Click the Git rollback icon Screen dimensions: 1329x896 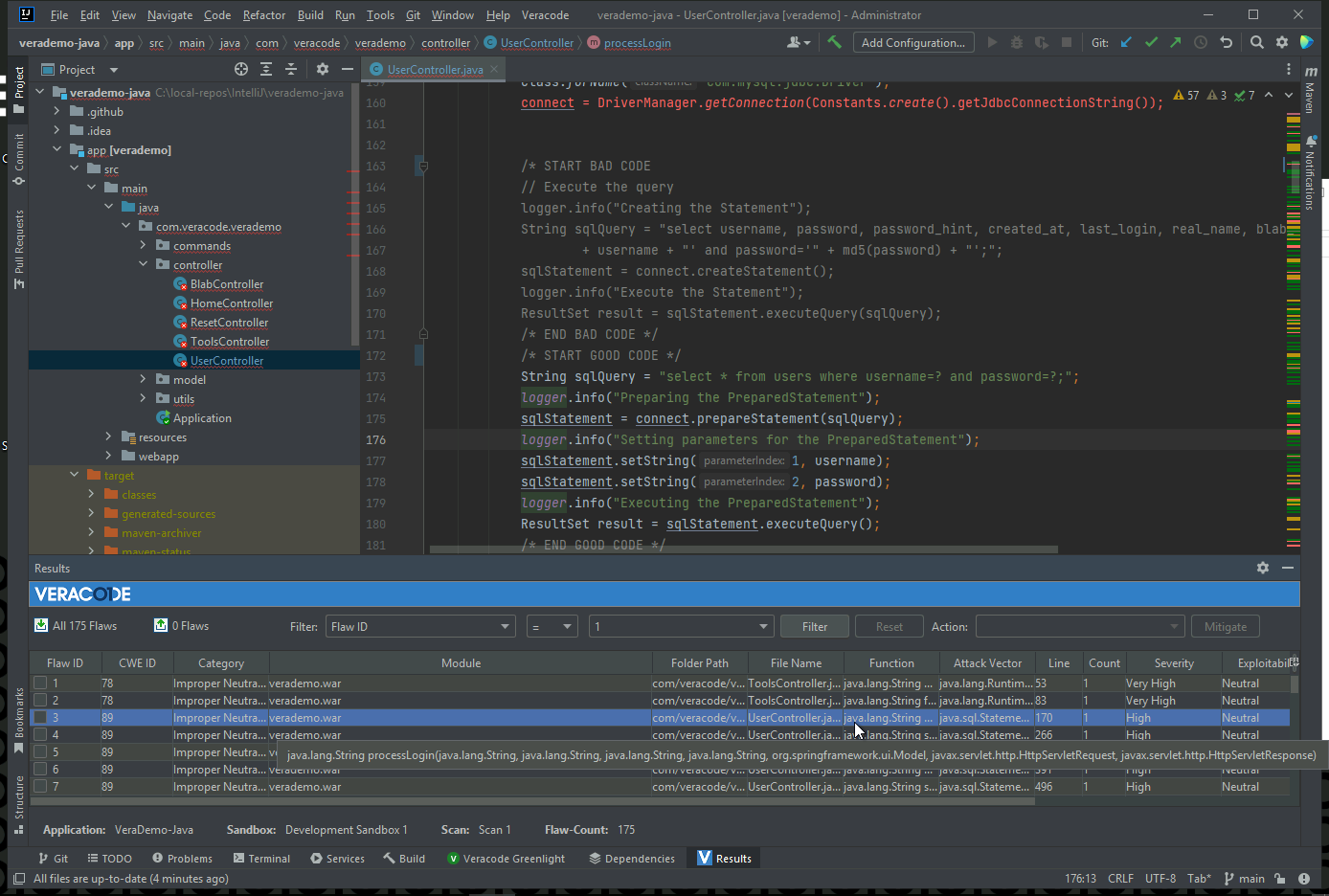click(1226, 42)
